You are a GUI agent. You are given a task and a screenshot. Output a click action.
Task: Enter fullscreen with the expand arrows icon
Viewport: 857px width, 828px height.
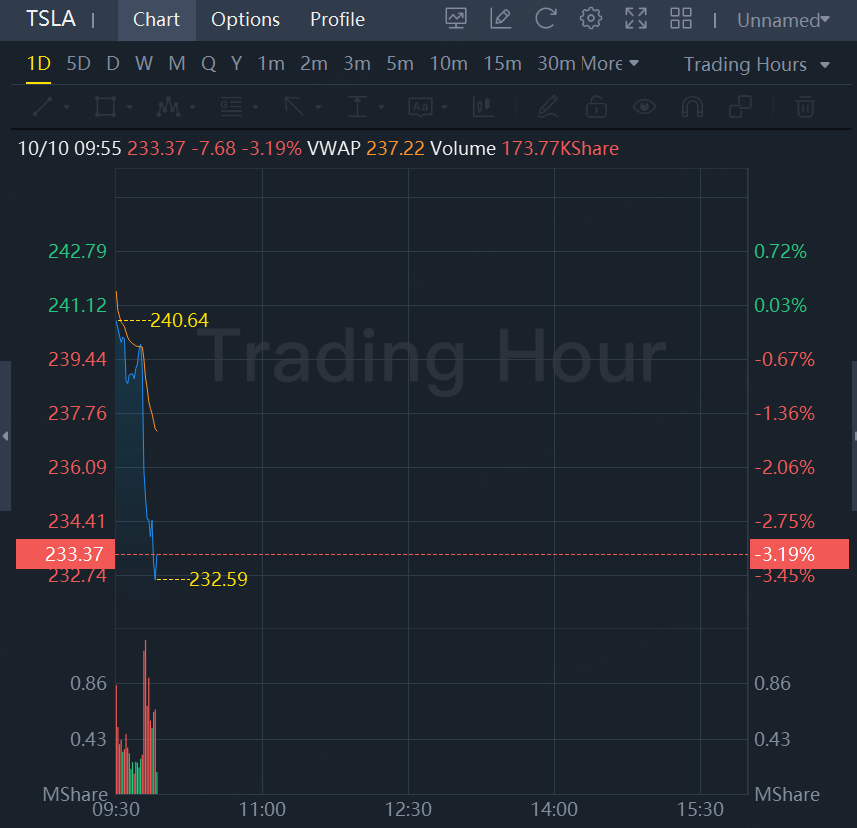(636, 19)
